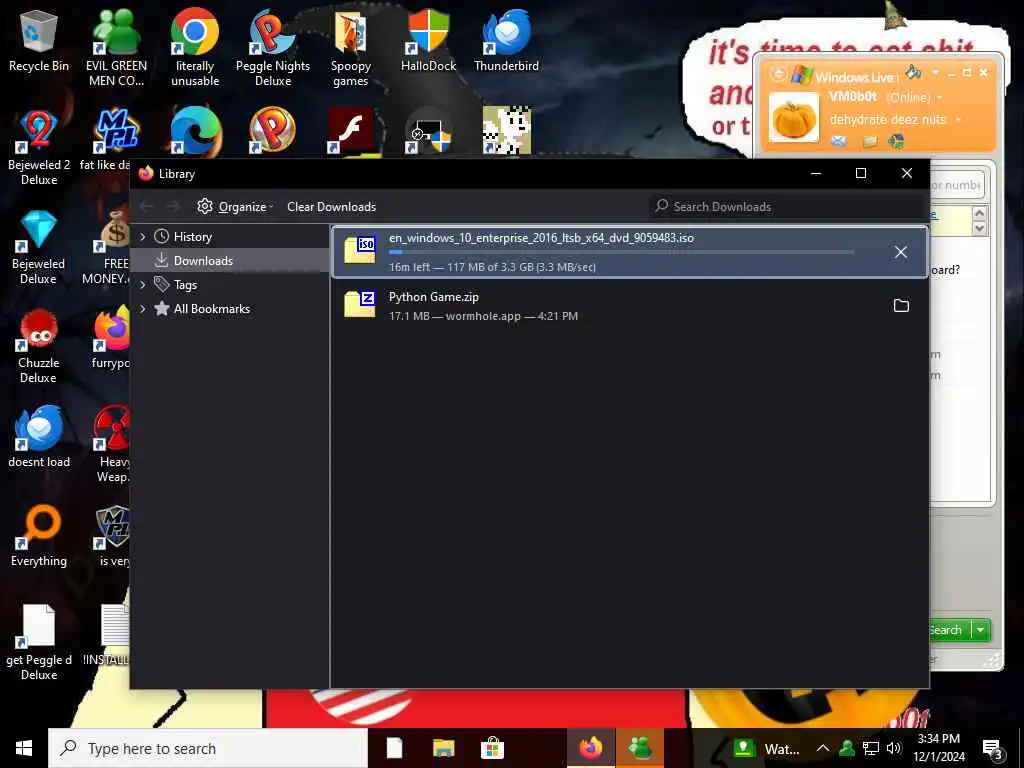Screen dimensions: 1024x768
Task: Select History in Library sidebar
Action: 193,236
